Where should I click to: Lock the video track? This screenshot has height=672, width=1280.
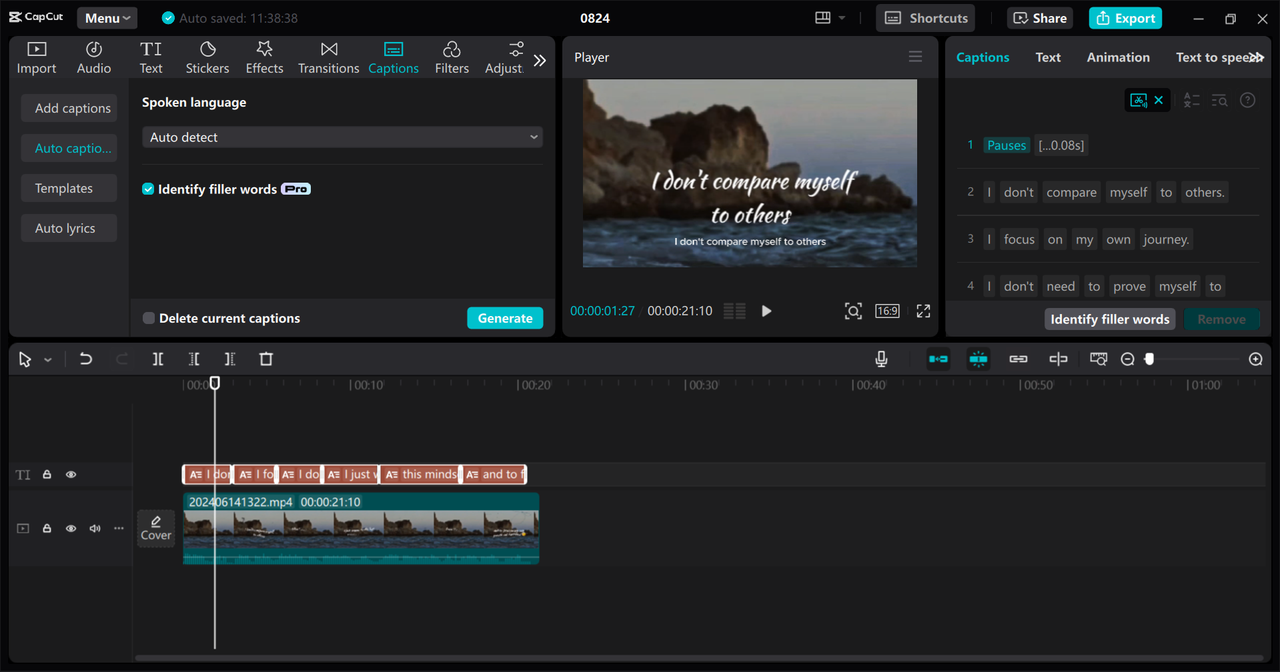47,528
